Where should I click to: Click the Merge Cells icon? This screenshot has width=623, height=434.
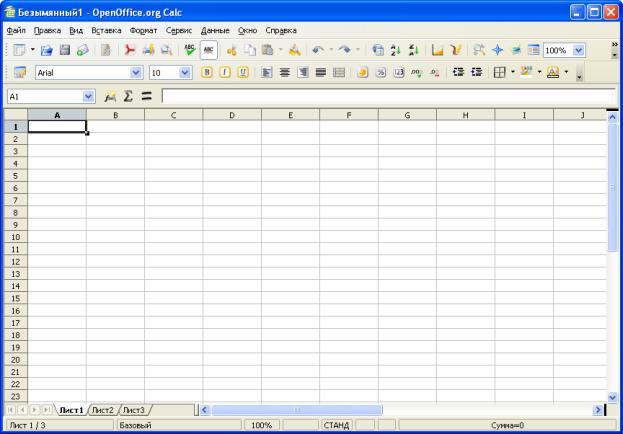tap(339, 72)
